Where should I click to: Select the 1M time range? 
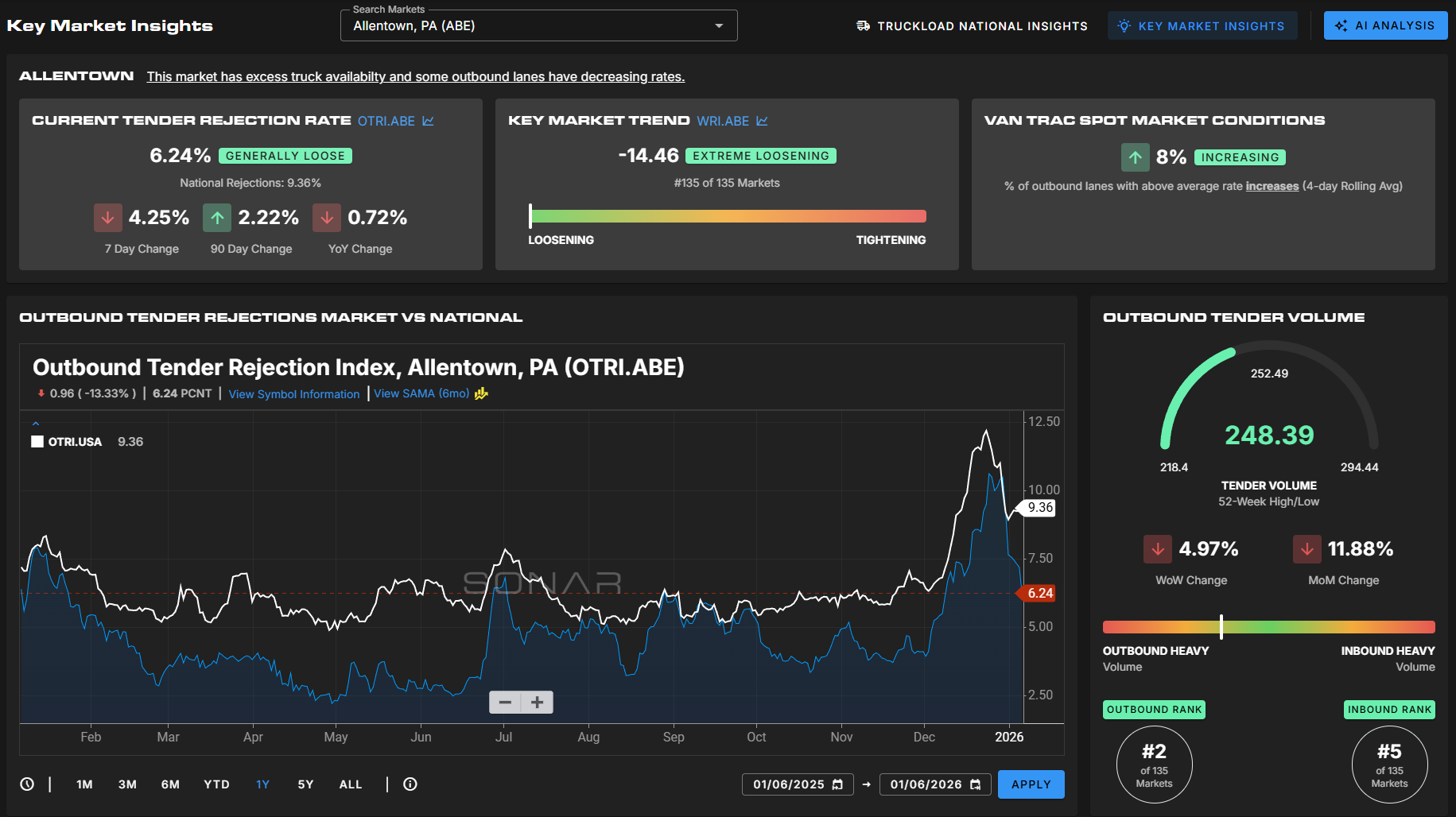pos(84,784)
